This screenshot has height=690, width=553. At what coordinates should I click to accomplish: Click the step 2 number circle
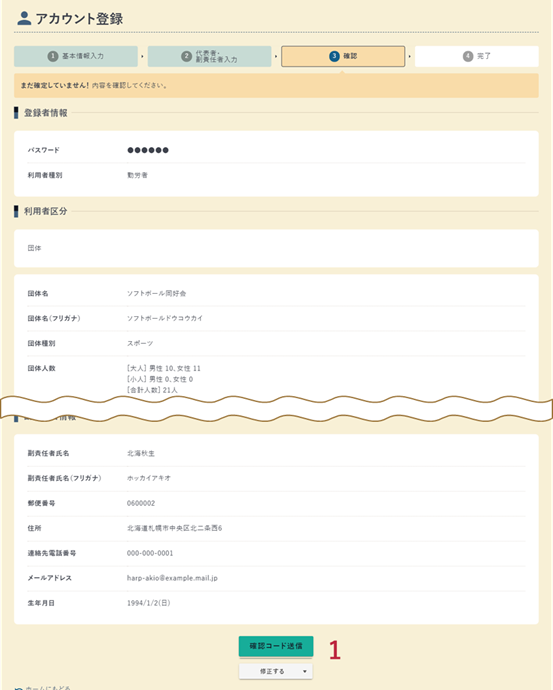tap(187, 56)
